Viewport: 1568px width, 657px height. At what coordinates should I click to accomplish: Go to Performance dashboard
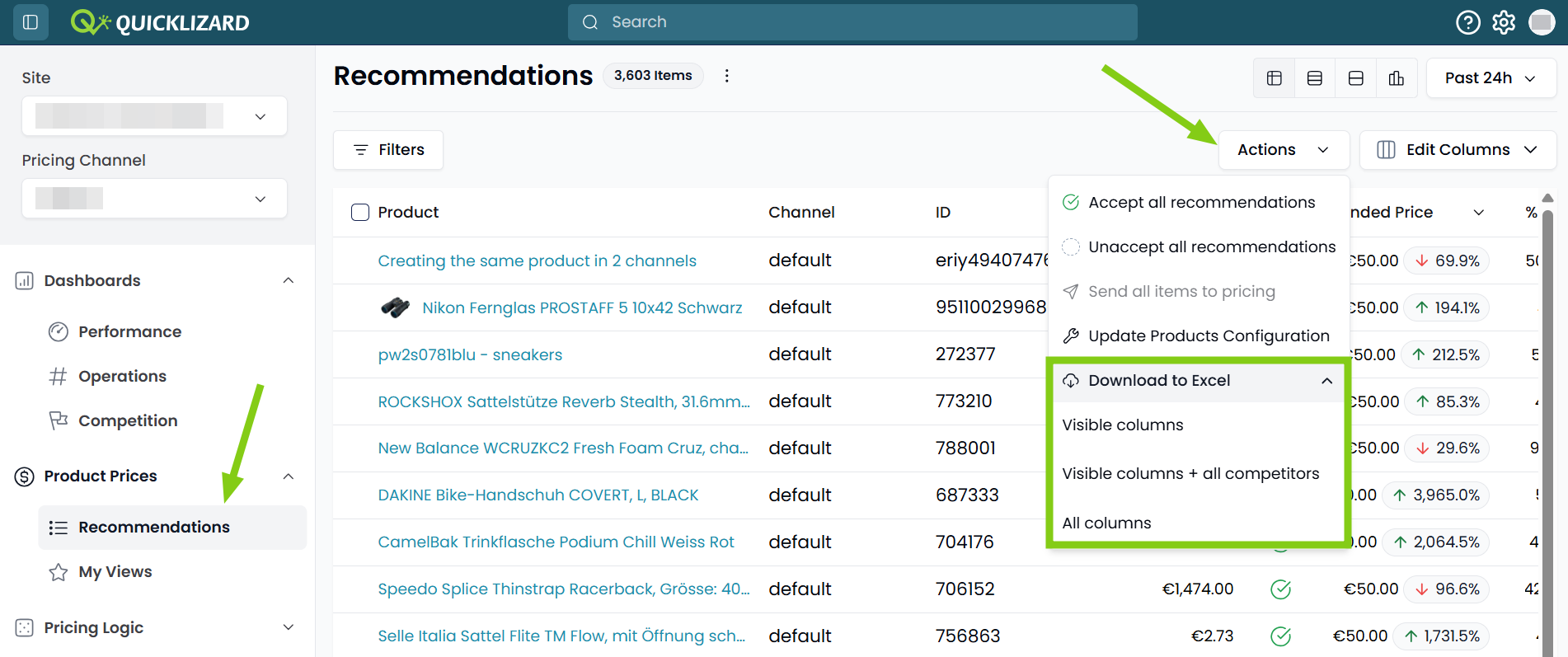(129, 331)
